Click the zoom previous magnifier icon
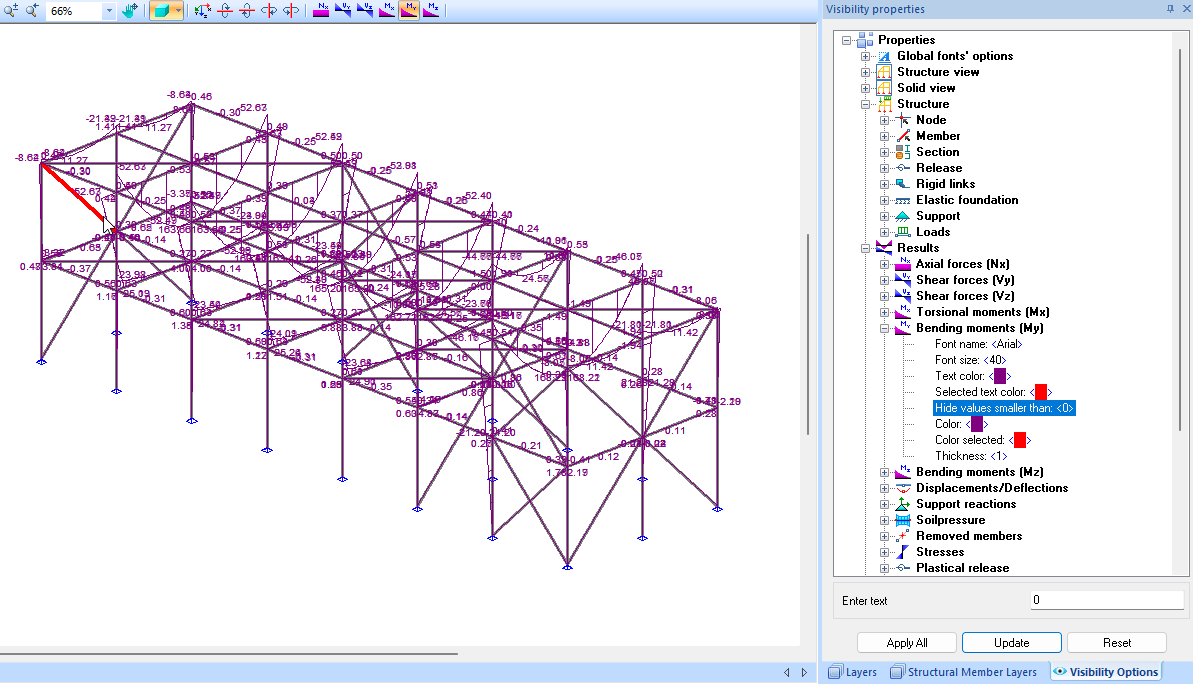This screenshot has height=684, width=1193. pos(32,11)
